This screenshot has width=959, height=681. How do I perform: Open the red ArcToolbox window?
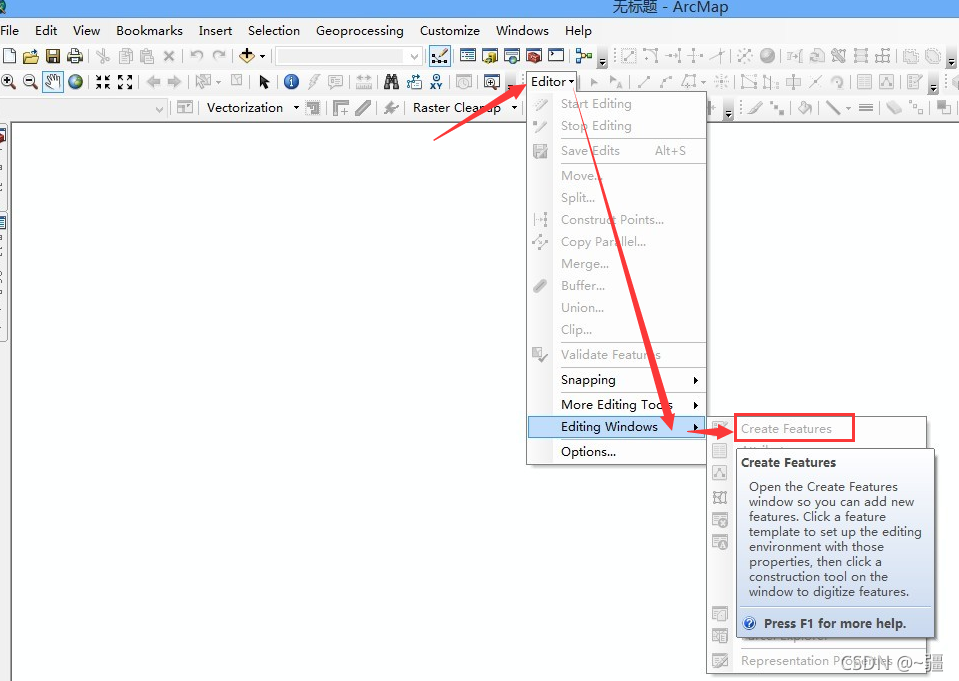coord(534,56)
